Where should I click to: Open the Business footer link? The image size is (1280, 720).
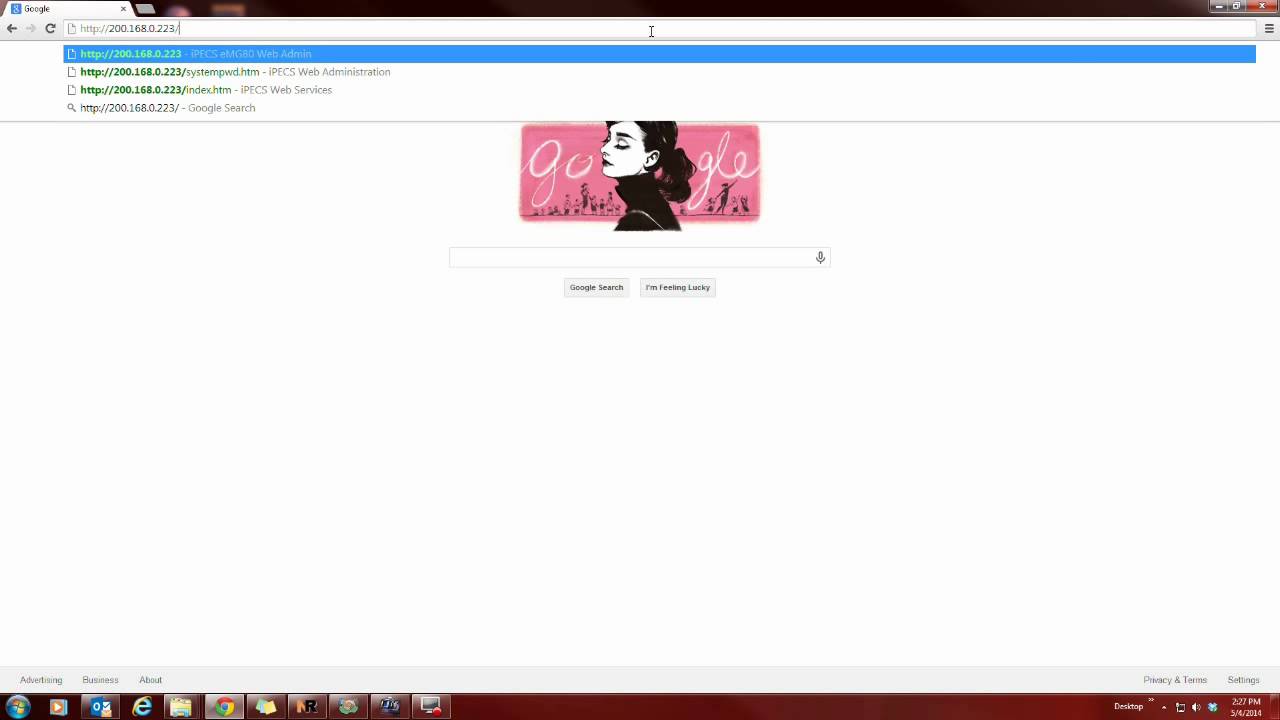point(100,680)
